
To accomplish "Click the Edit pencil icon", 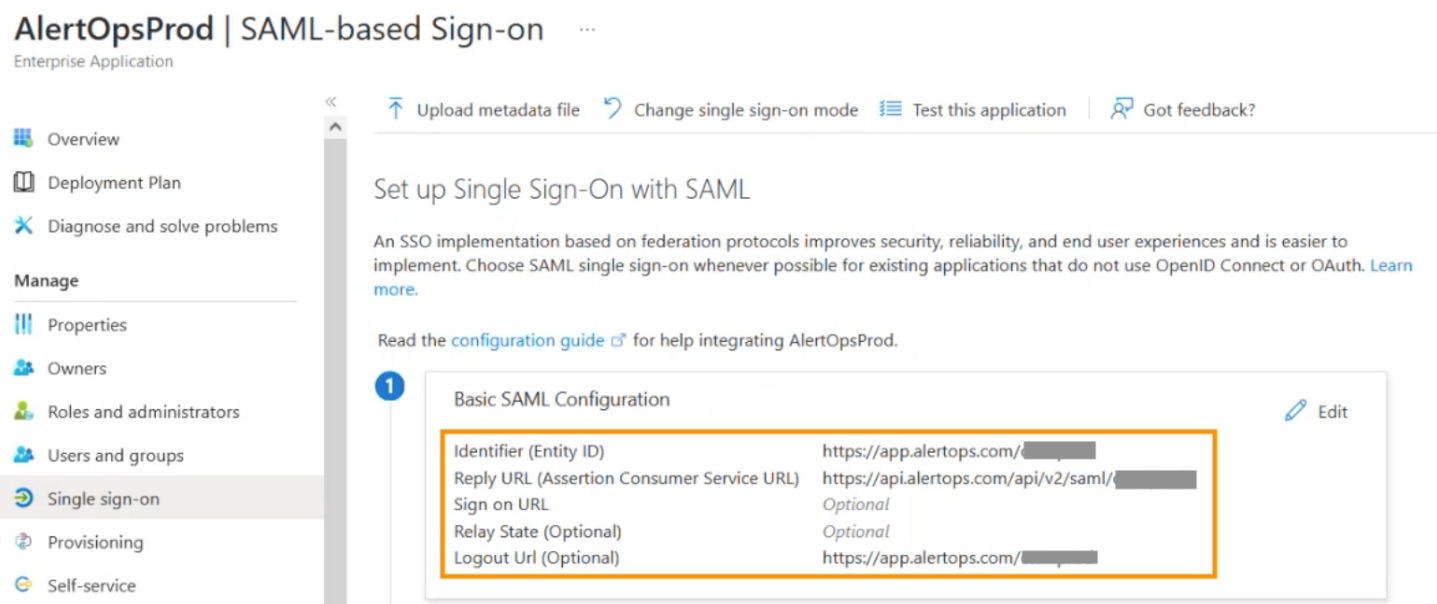I will pos(1296,411).
